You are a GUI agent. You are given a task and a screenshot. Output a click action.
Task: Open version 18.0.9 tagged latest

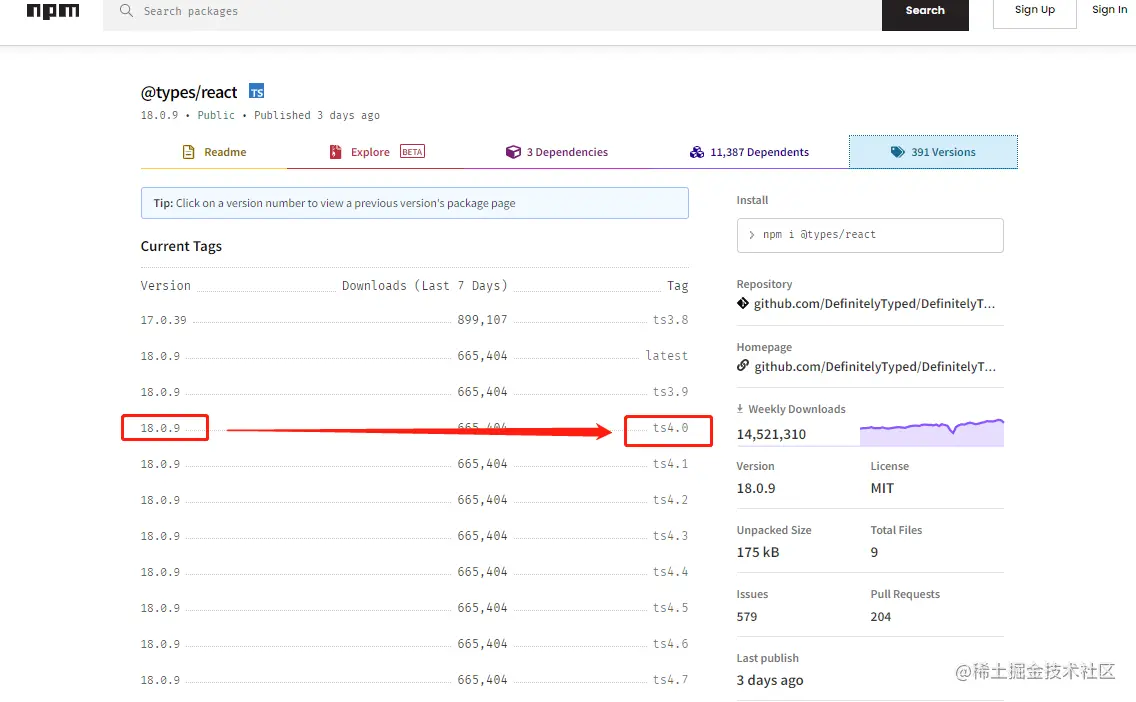click(160, 356)
